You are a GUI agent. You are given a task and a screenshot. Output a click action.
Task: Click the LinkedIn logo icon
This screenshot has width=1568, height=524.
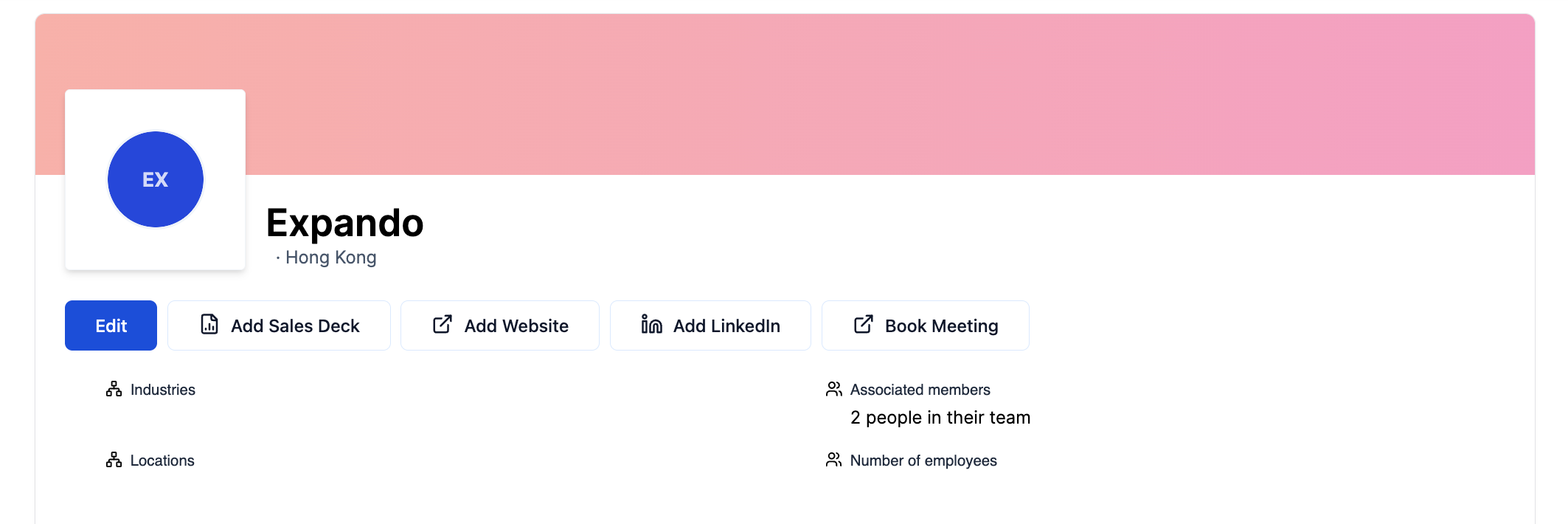click(651, 325)
